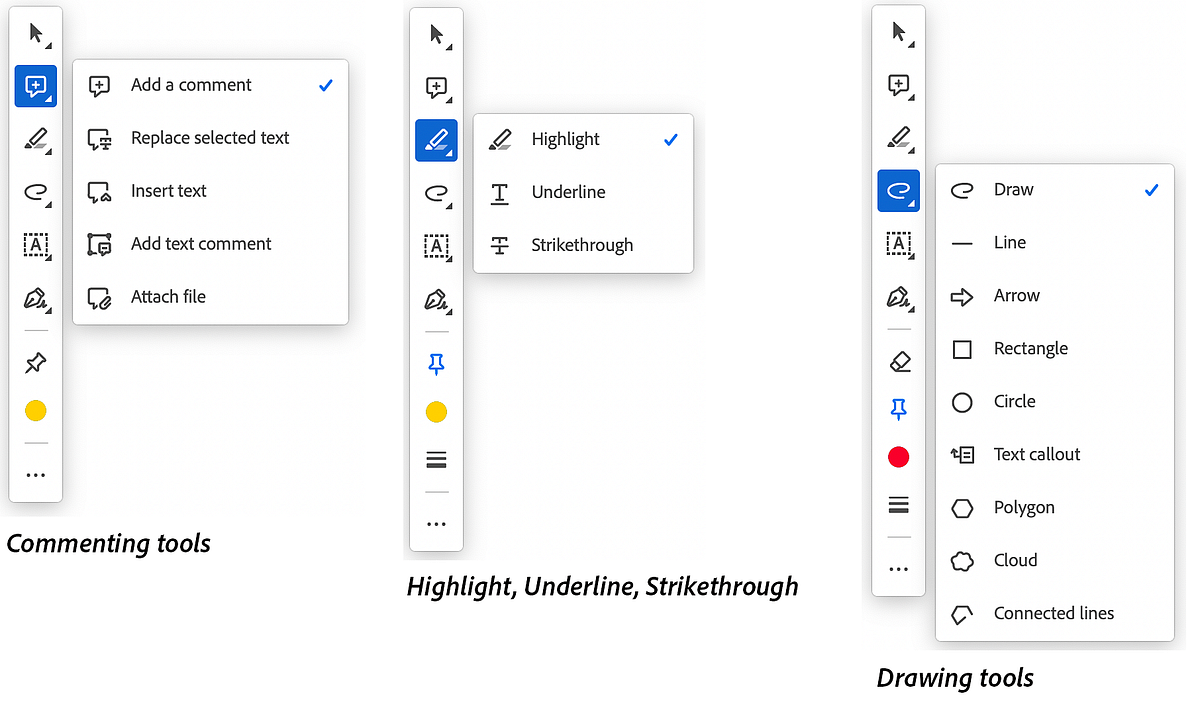This screenshot has width=1200, height=704.
Task: Choose Replace selected text from the menu
Action: tap(210, 138)
